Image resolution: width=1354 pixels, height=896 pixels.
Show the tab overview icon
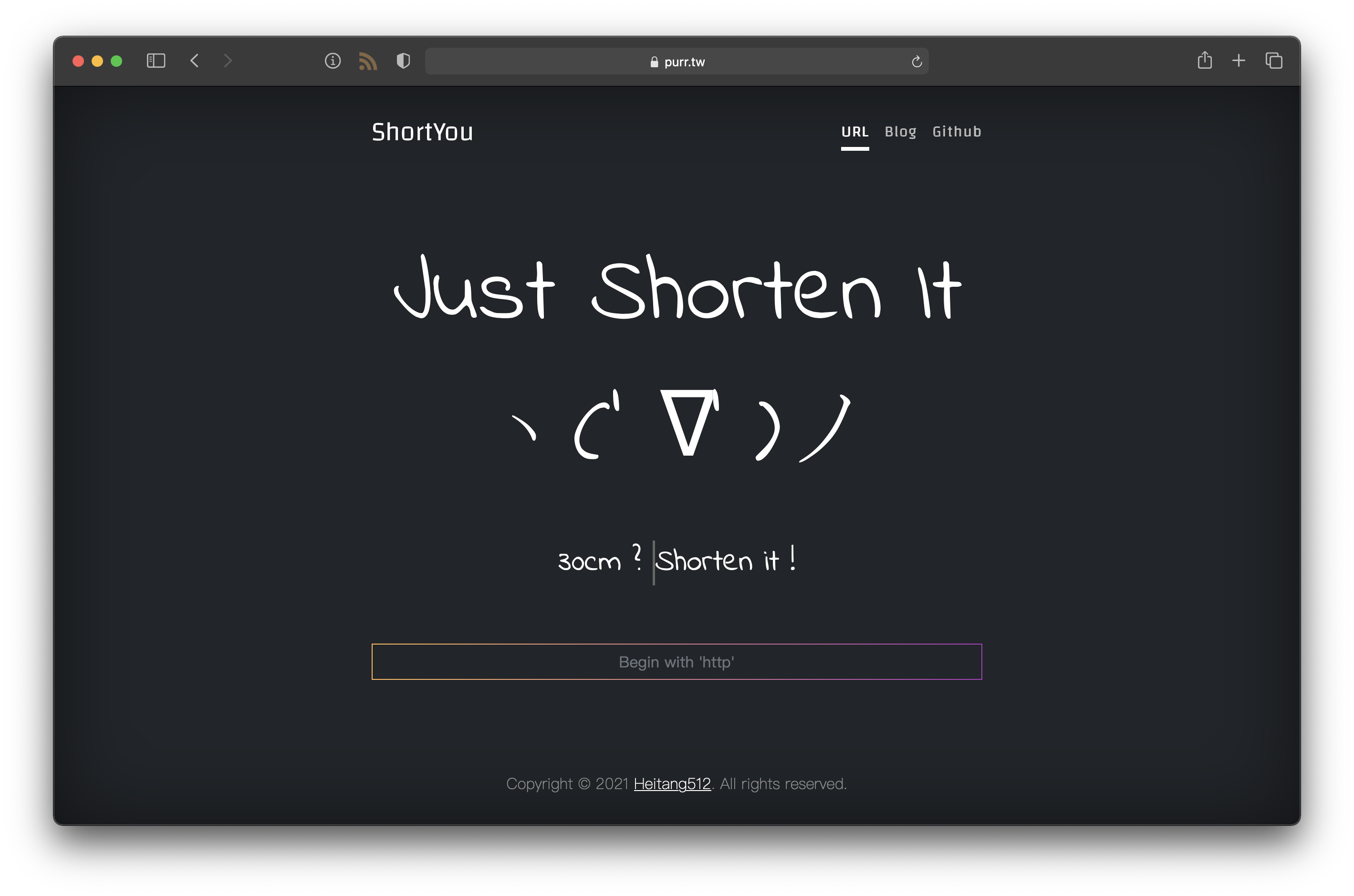(1273, 61)
